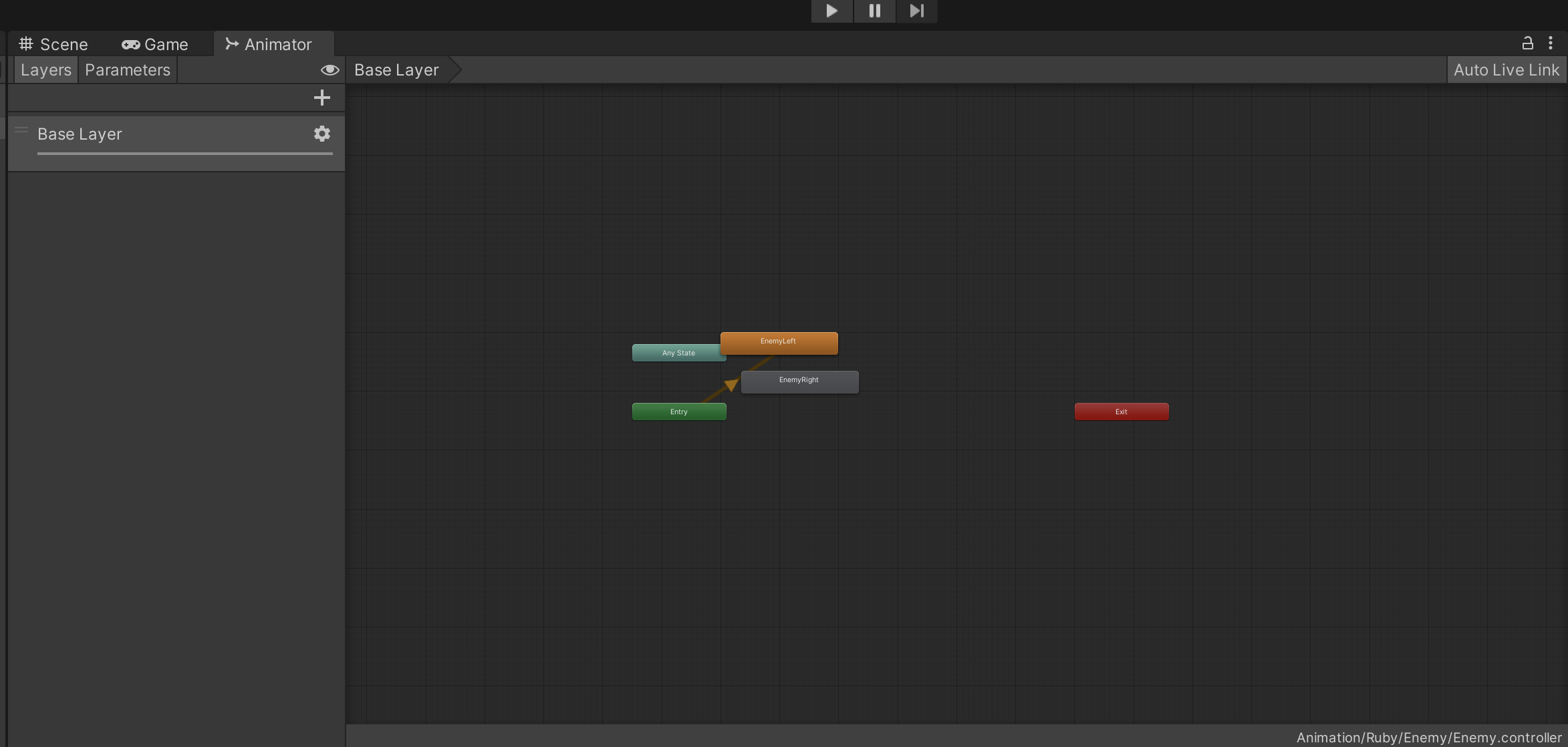This screenshot has width=1568, height=747.
Task: Toggle the panel lock icon
Action: [1527, 43]
